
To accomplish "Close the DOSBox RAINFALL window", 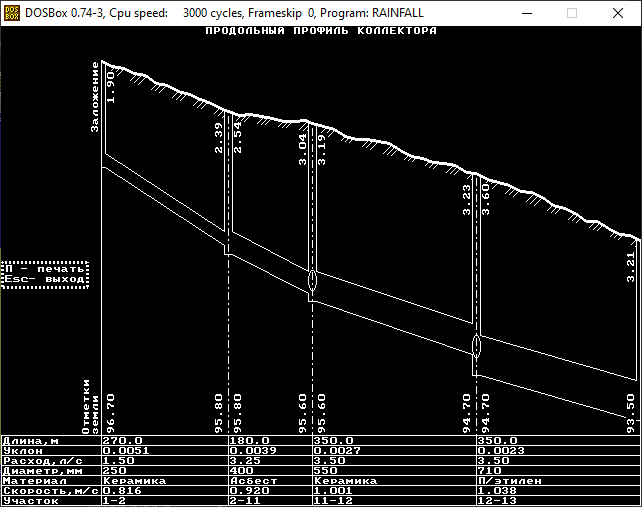I will [617, 13].
